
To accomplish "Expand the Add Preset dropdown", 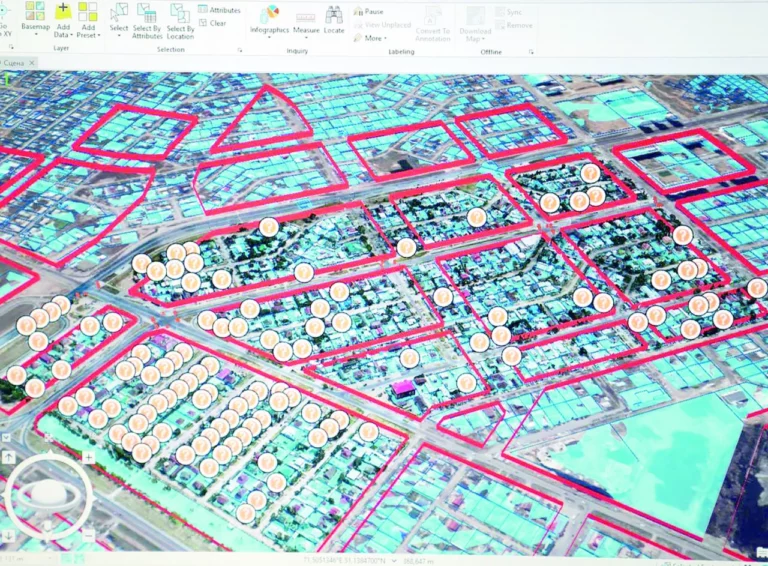I will tap(88, 34).
